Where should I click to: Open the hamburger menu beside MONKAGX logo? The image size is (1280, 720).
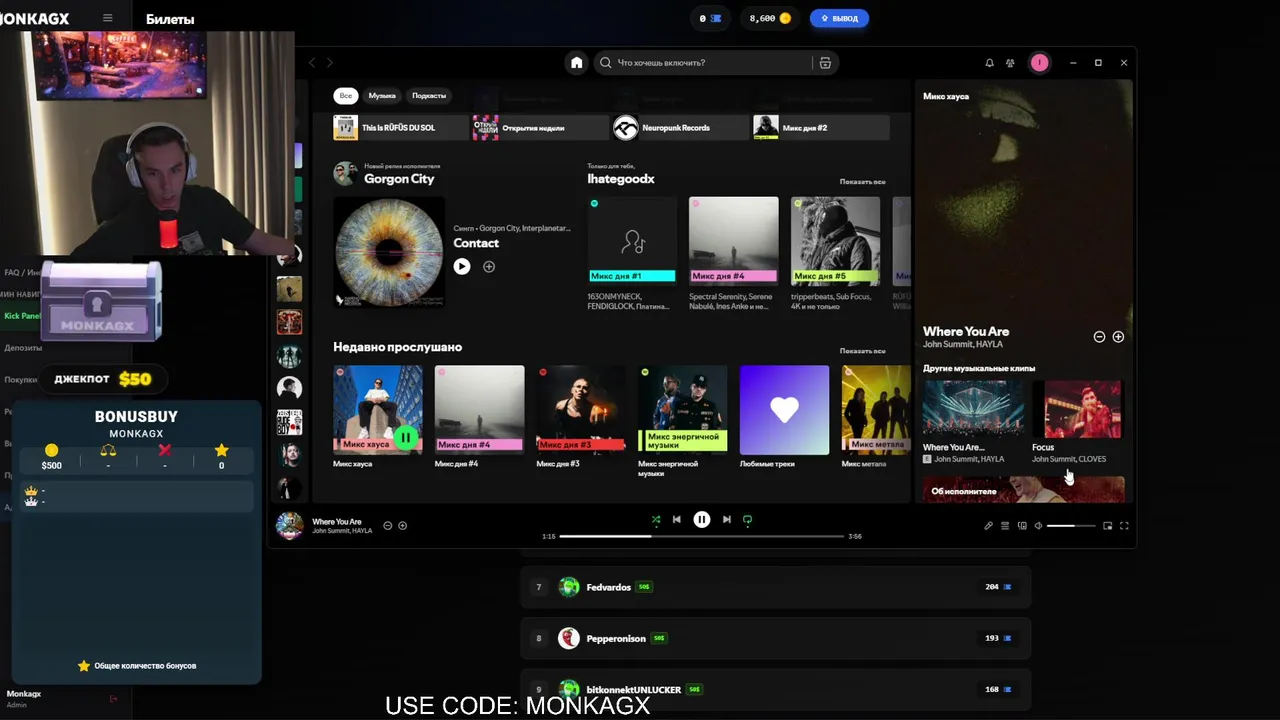point(108,18)
